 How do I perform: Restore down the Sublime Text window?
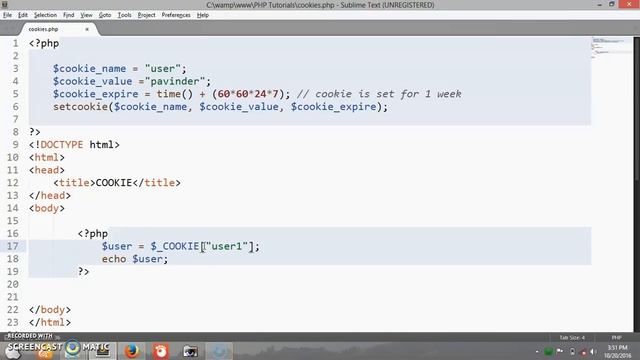611,4
